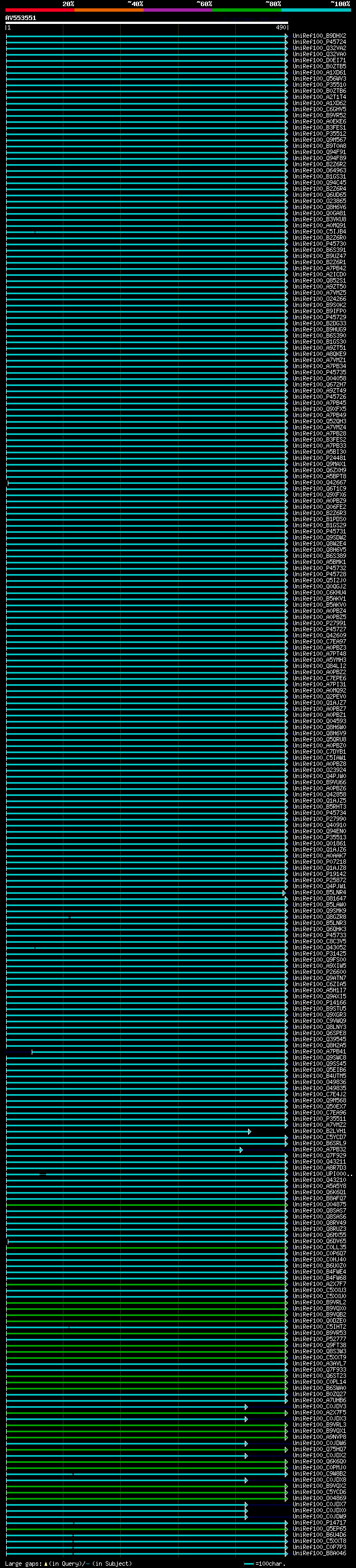The width and height of the screenshot is (356, 1568).
Task: Select hit label UniRef100_O04058
Action: (x=319, y=379)
